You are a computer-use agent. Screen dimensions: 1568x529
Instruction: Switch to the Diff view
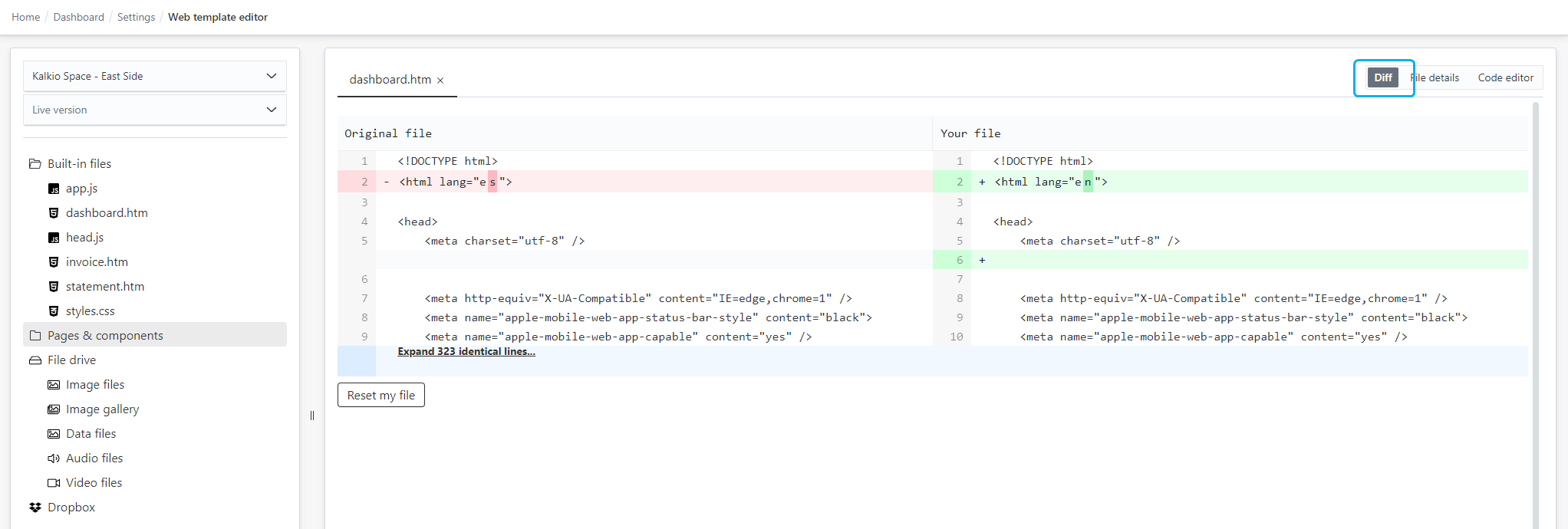point(1383,77)
